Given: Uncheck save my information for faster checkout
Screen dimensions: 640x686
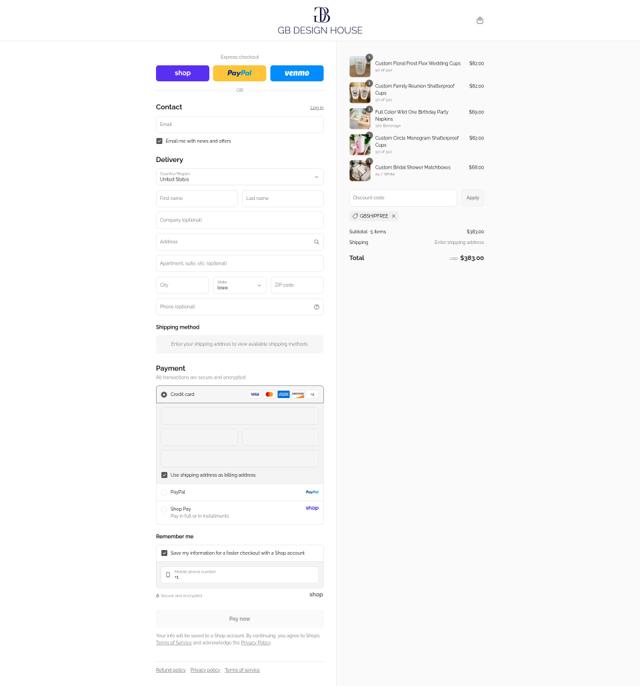Looking at the screenshot, I should [x=164, y=553].
